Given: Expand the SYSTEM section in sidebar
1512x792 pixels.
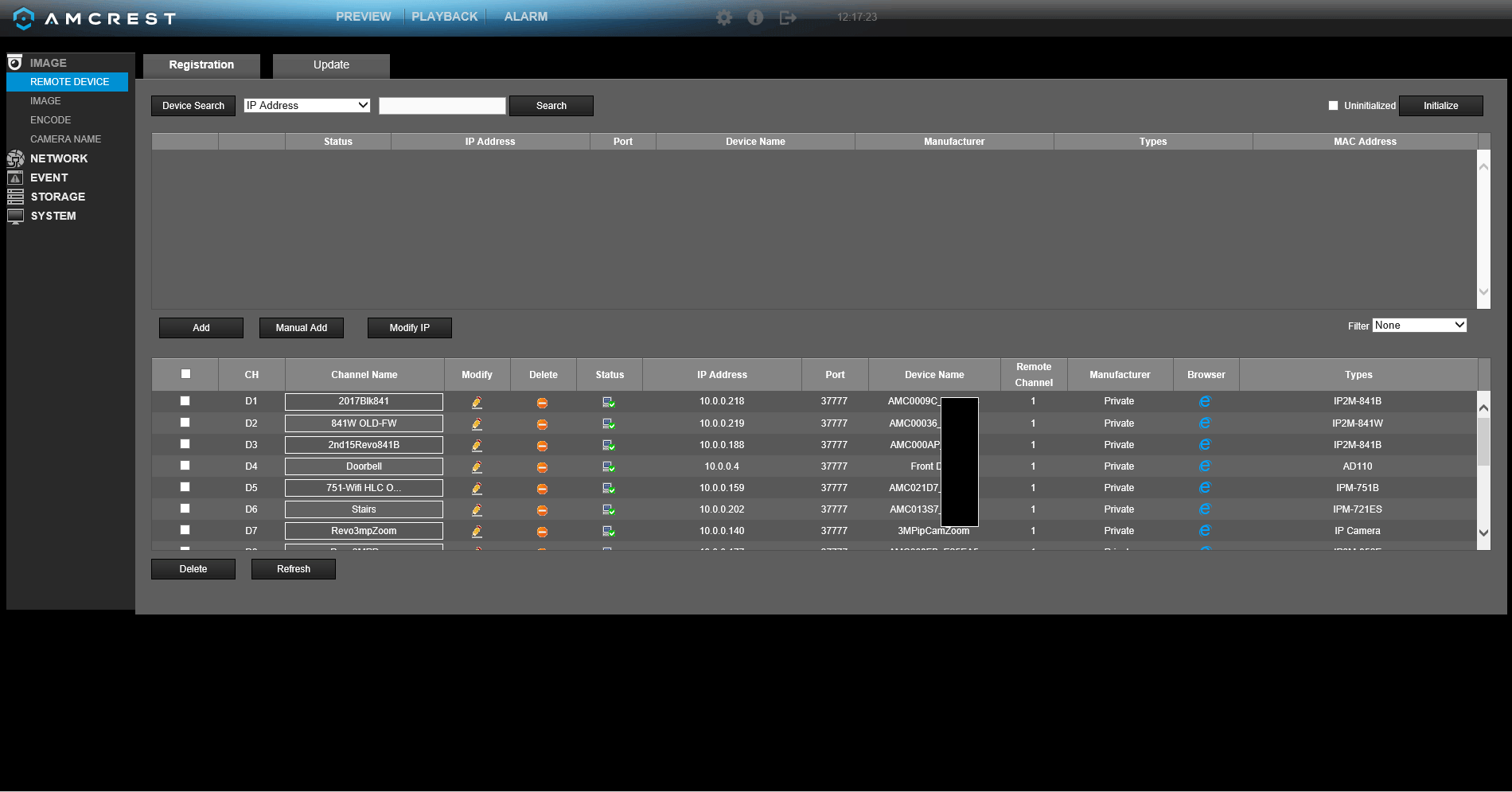Looking at the screenshot, I should point(53,216).
